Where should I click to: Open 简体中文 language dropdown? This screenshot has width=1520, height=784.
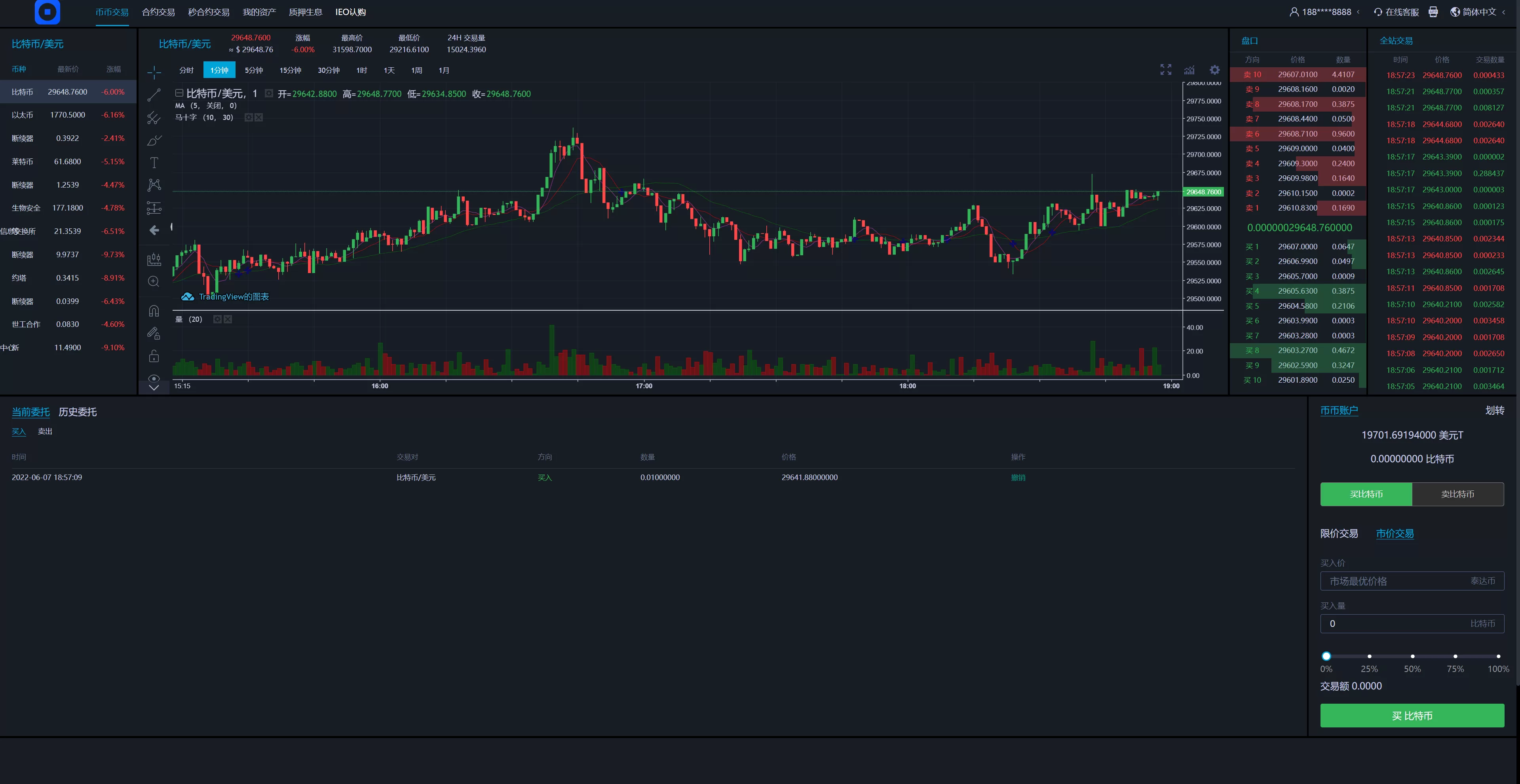point(1478,12)
